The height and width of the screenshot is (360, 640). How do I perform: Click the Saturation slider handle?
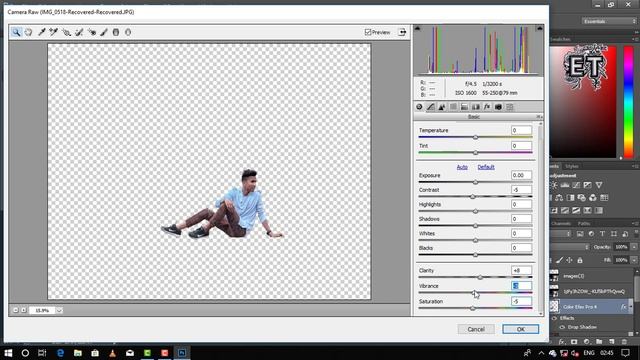point(473,309)
